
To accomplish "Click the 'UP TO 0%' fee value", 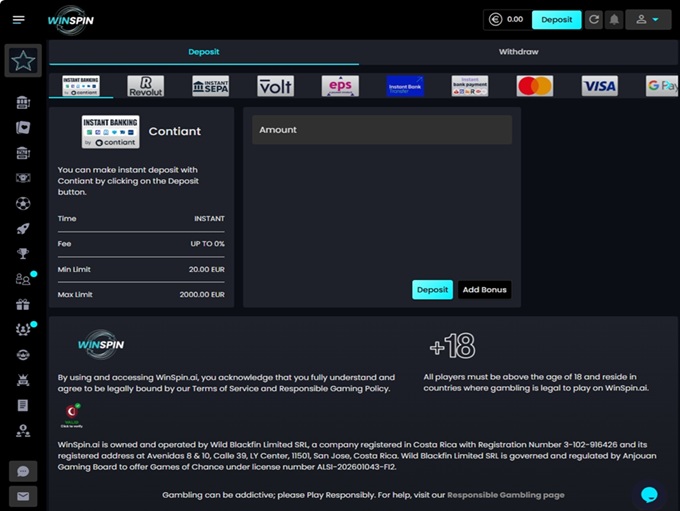I will pyautogui.click(x=207, y=244).
